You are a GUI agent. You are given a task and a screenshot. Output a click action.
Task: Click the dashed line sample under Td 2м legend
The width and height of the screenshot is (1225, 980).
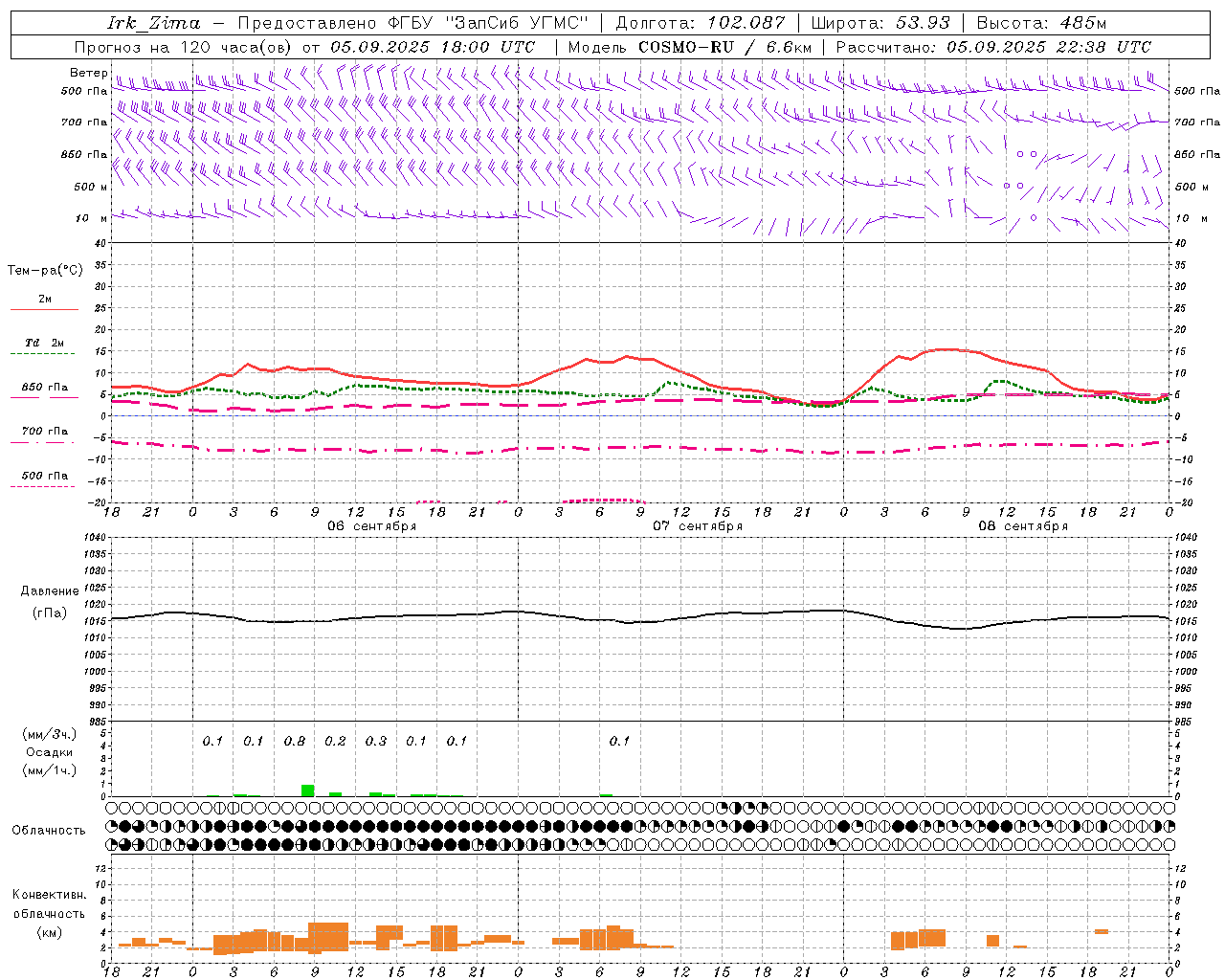coord(45,354)
